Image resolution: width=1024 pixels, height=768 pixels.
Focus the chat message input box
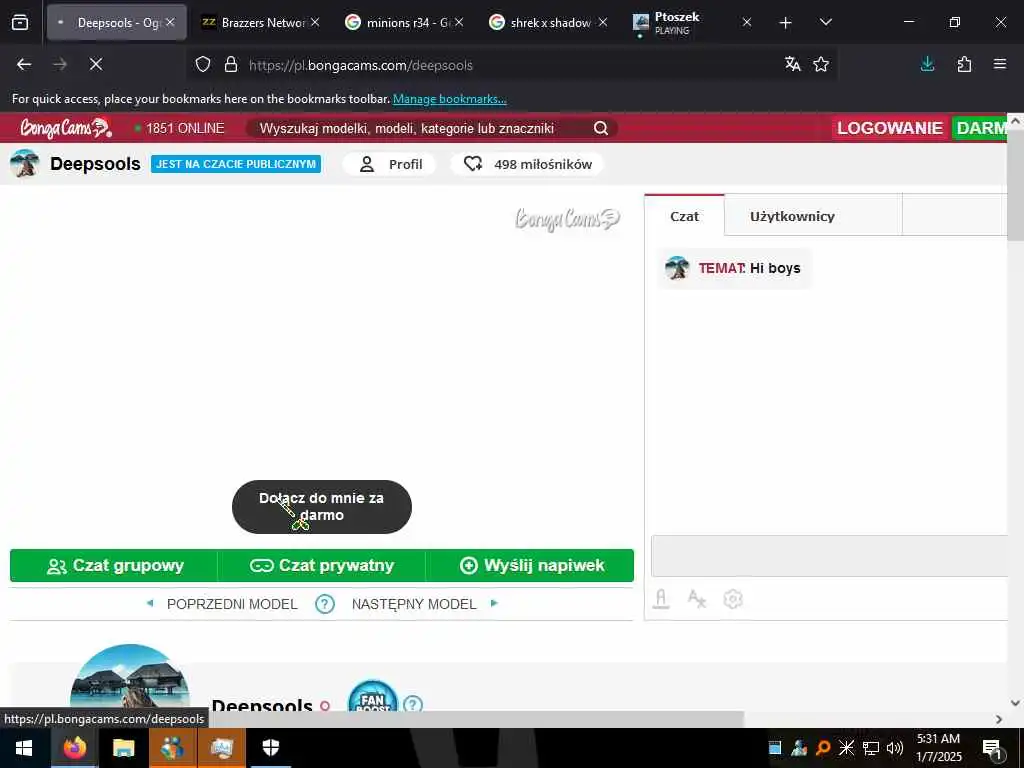829,556
